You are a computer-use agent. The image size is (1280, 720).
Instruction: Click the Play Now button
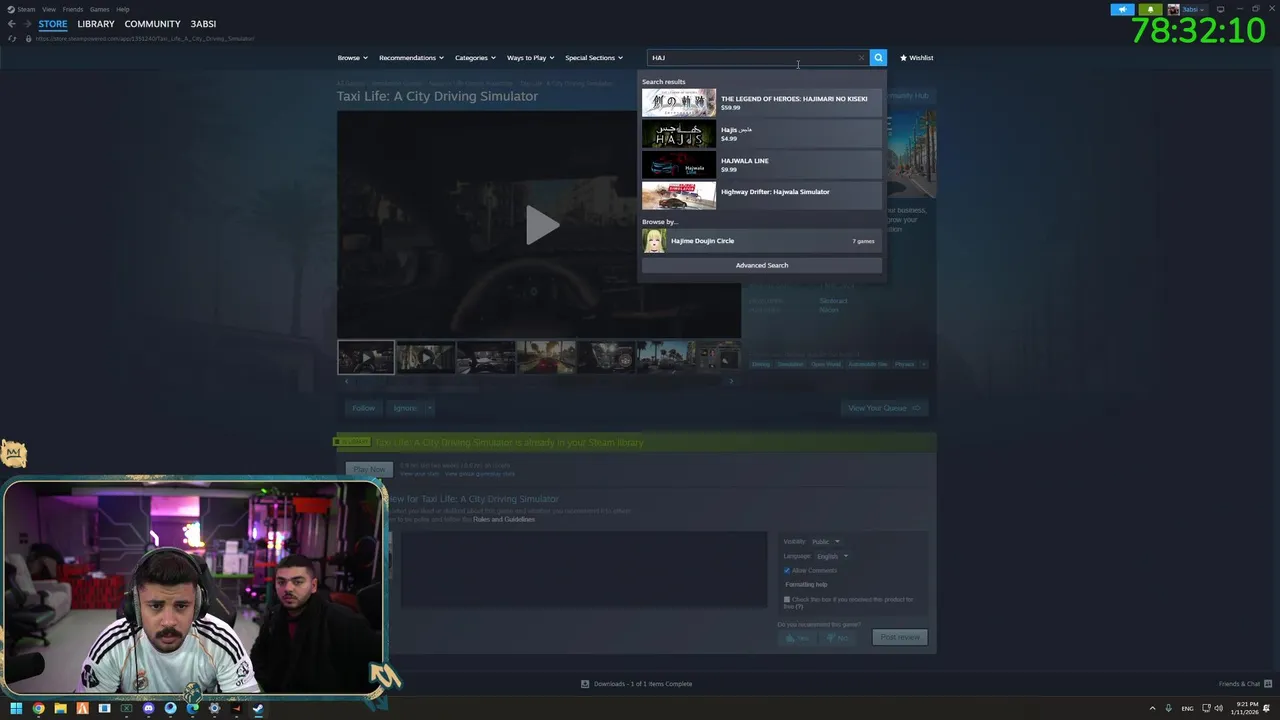369,469
